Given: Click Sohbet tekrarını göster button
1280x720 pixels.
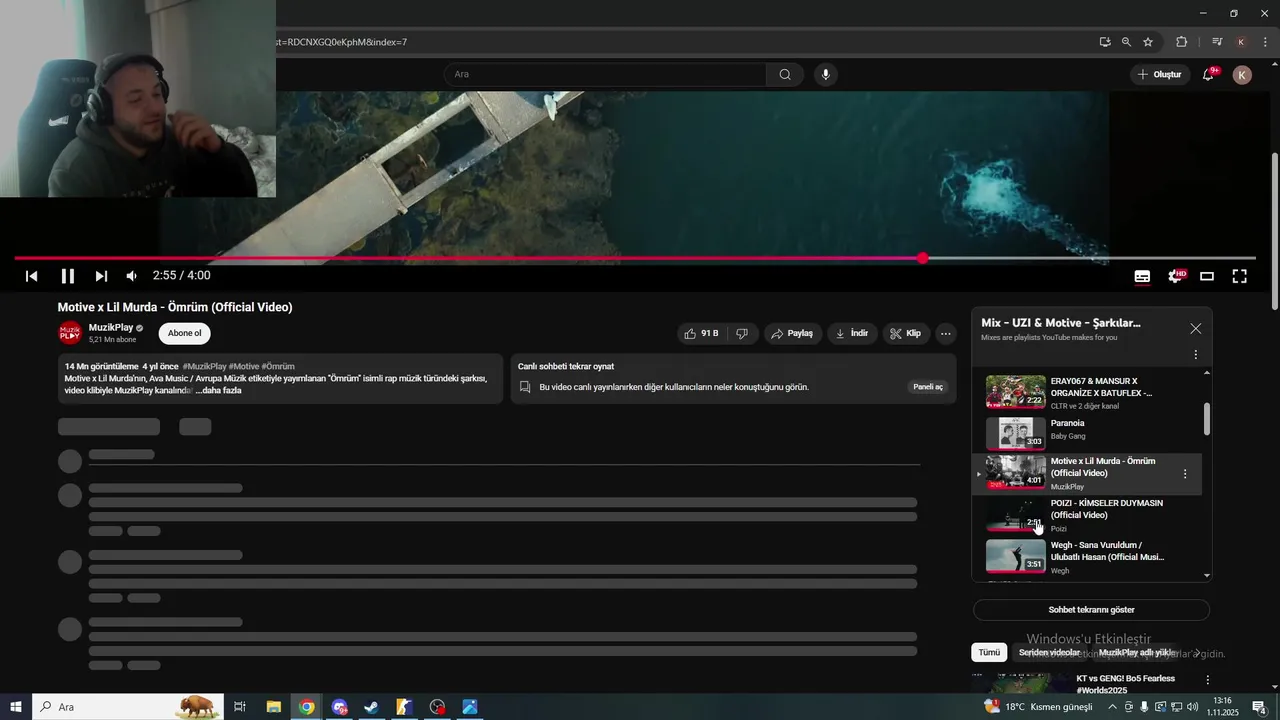Looking at the screenshot, I should [1091, 610].
